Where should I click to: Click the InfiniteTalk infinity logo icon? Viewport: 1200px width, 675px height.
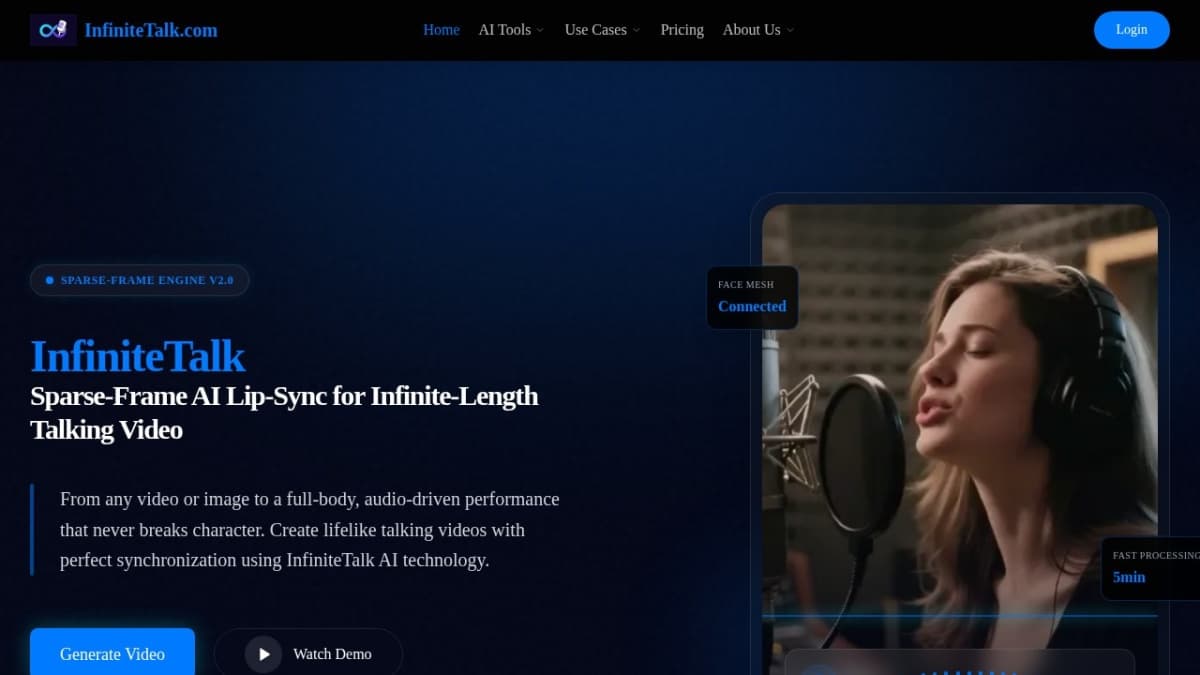coord(53,29)
